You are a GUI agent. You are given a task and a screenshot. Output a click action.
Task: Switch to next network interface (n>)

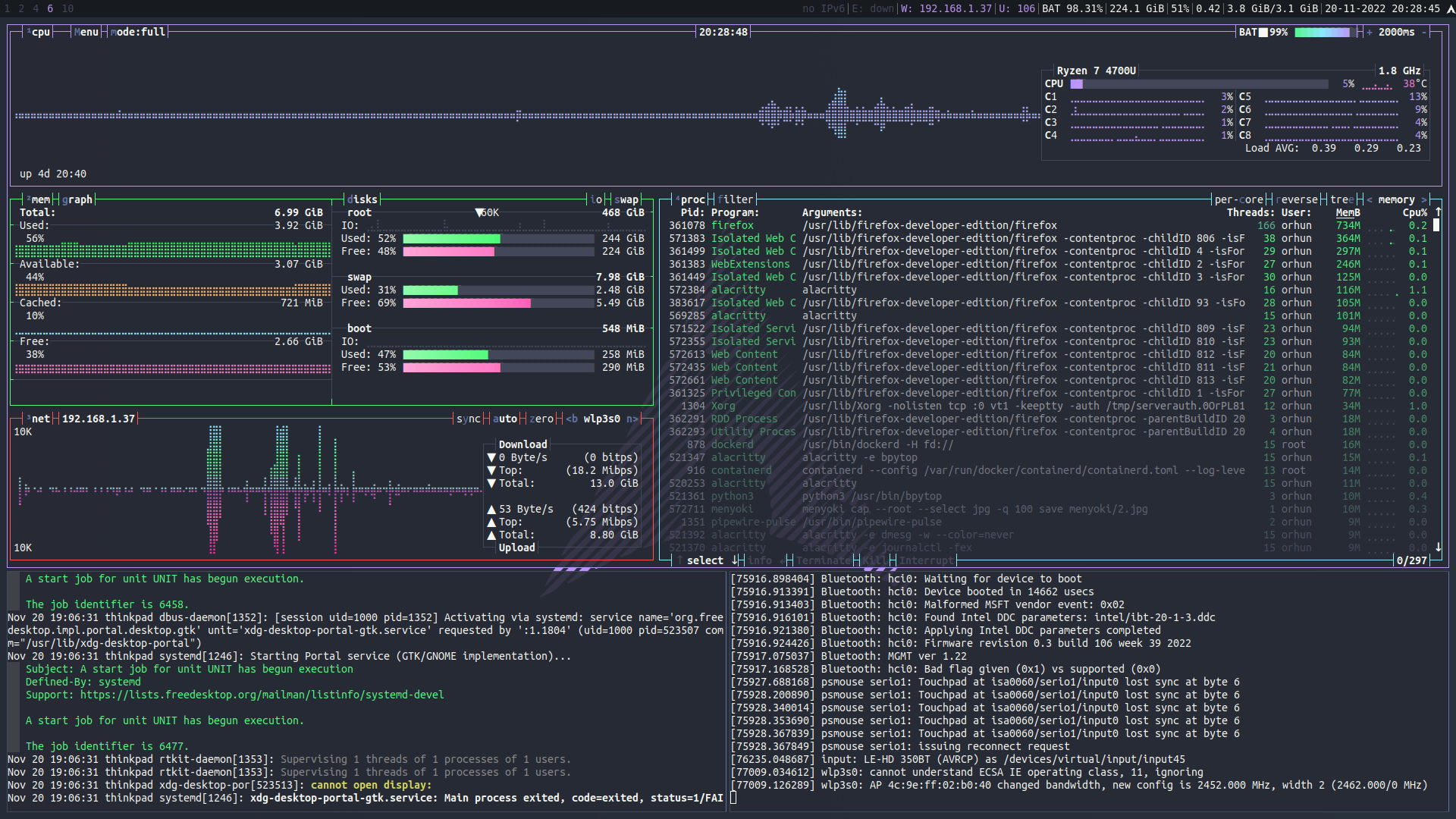632,419
